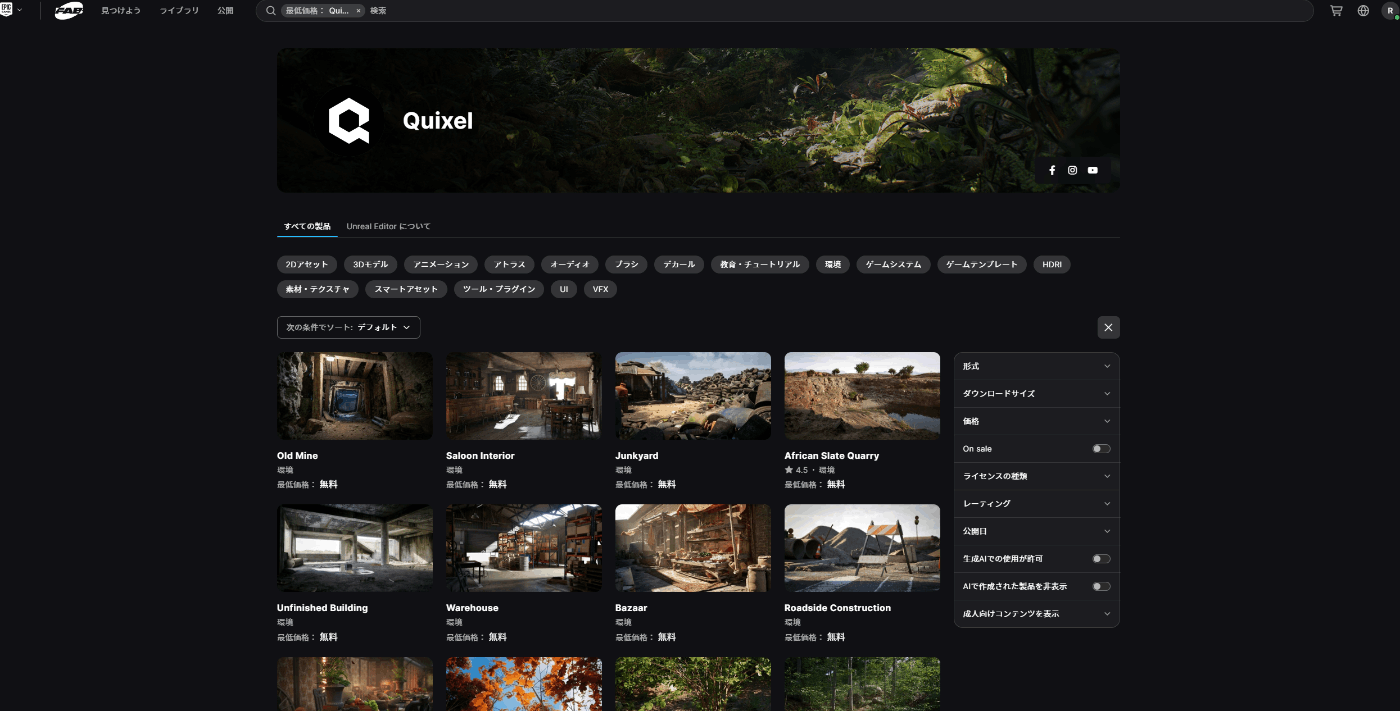Filter by アニメーション category
The width and height of the screenshot is (1400, 711).
point(441,264)
